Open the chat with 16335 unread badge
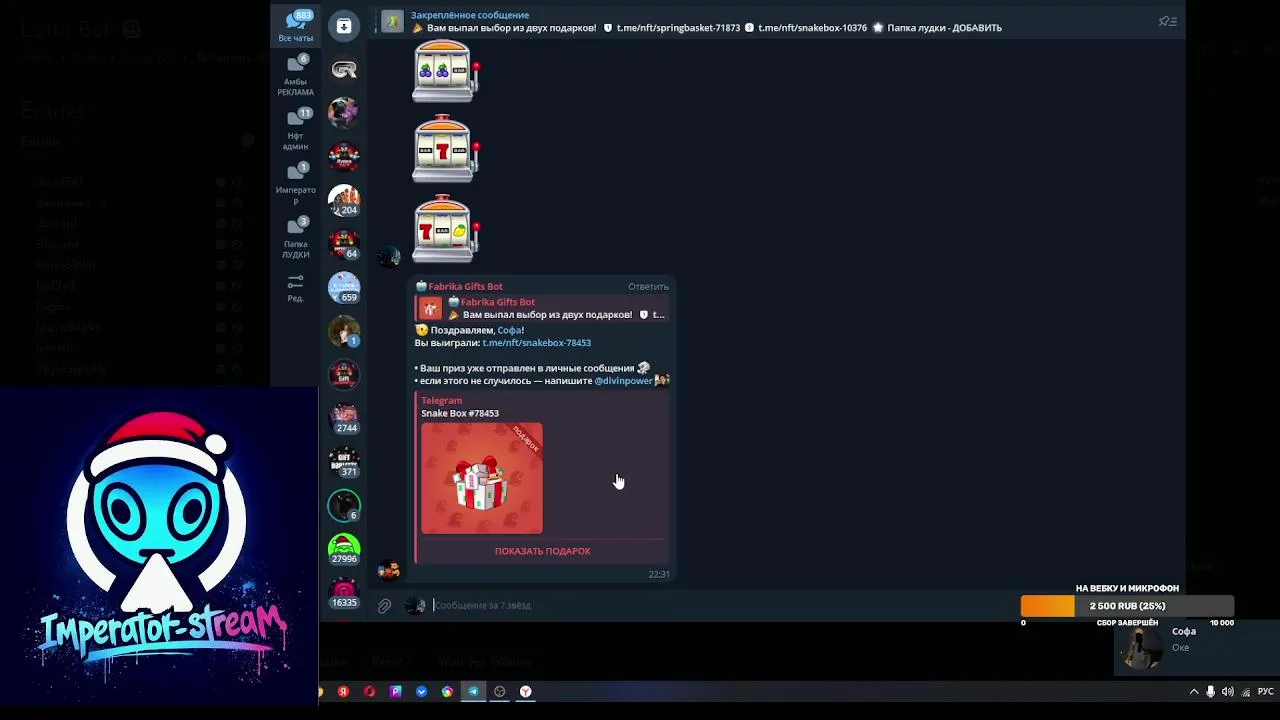 point(344,594)
